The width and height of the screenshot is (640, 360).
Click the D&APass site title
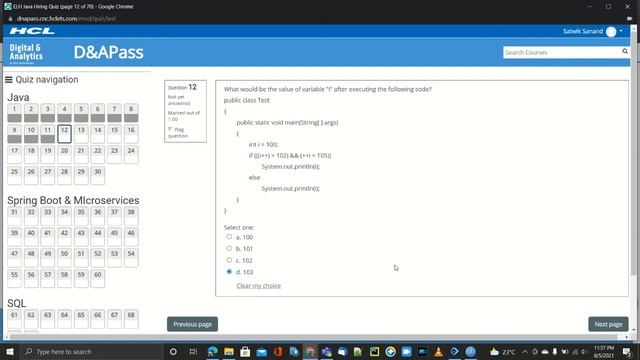click(109, 53)
